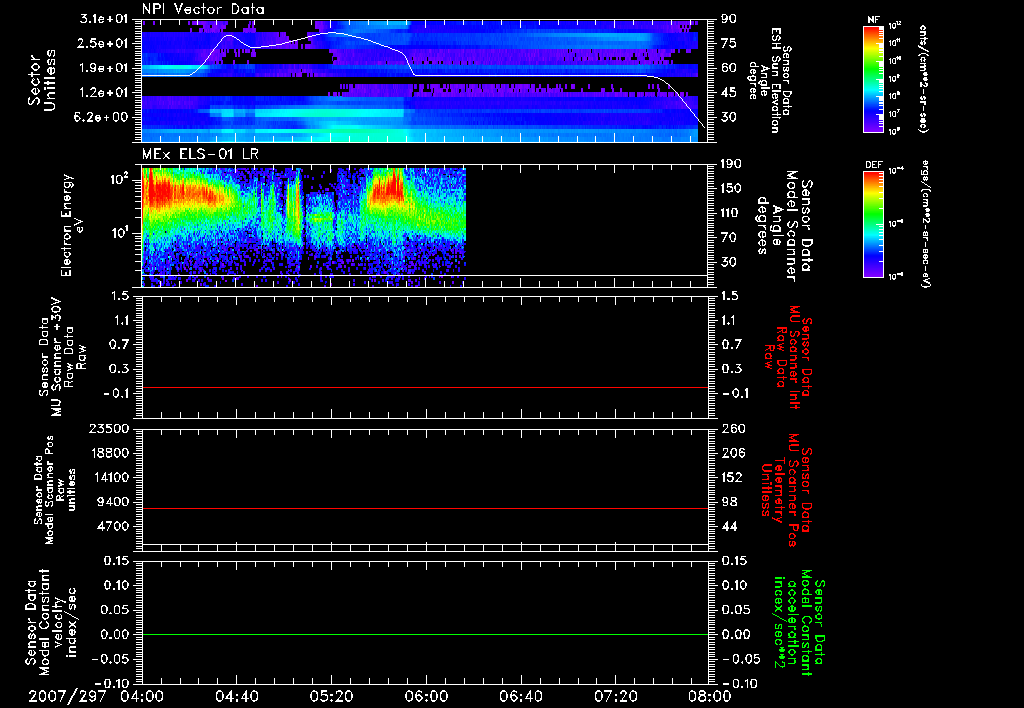Click the 'NPI Vector Data' plot title
Viewport: 1024px width, 708px height.
[204, 9]
